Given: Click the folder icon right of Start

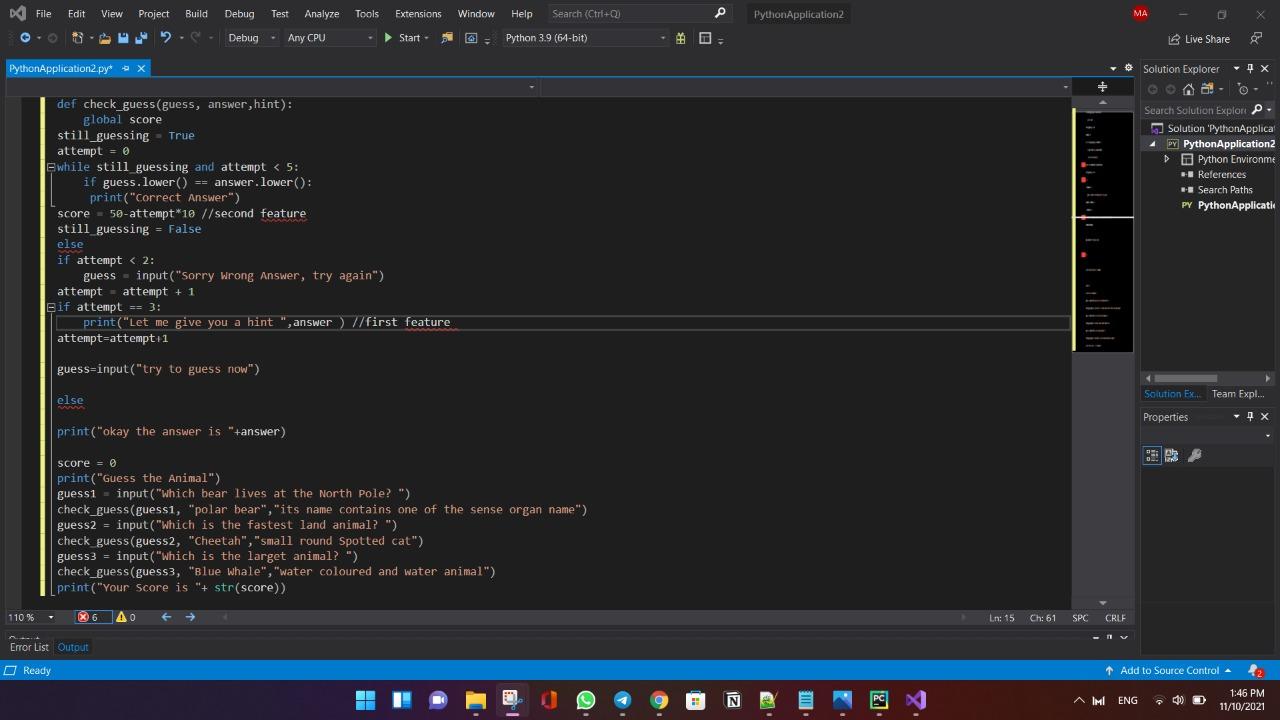Looking at the screenshot, I should click(x=447, y=38).
